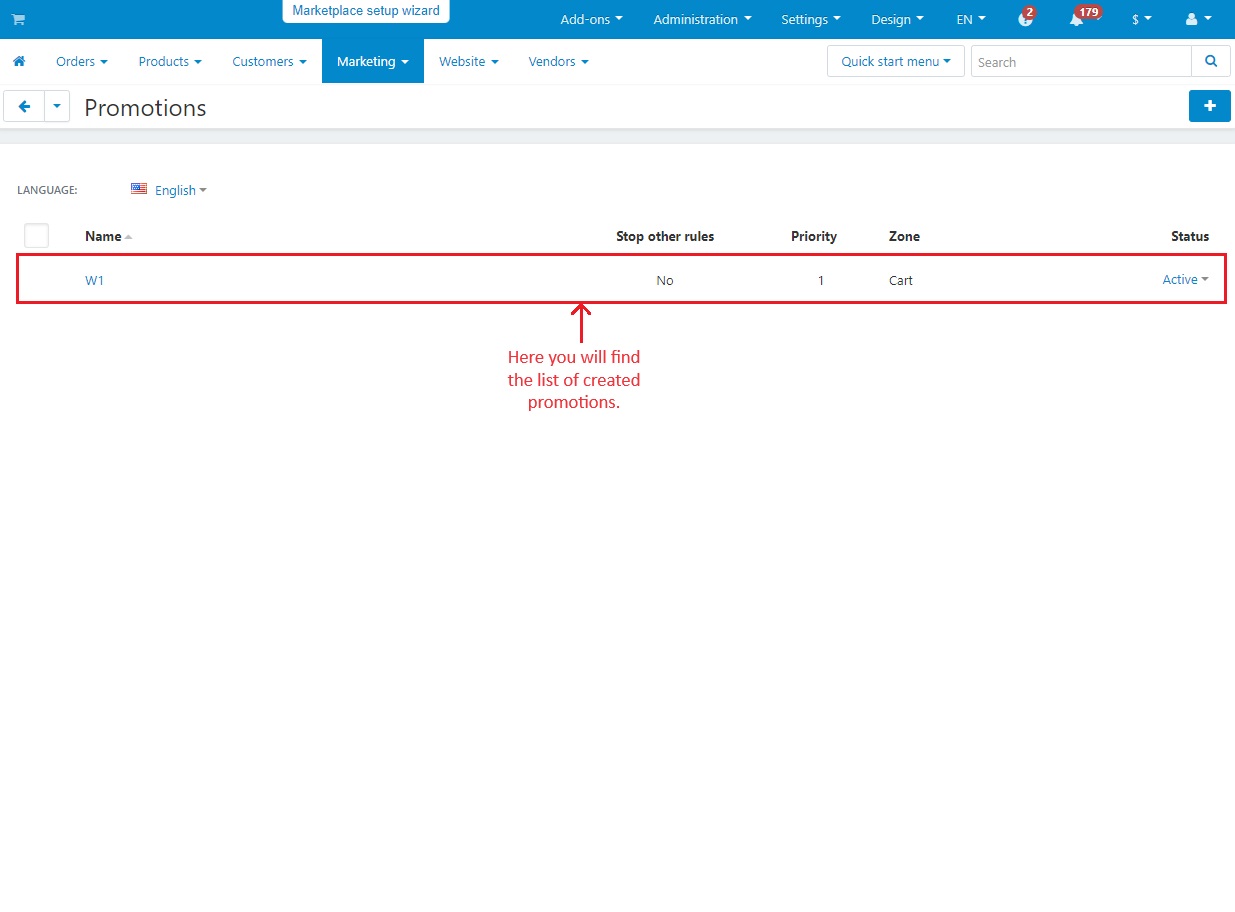Change interface language via EN dropdown

(971, 19)
